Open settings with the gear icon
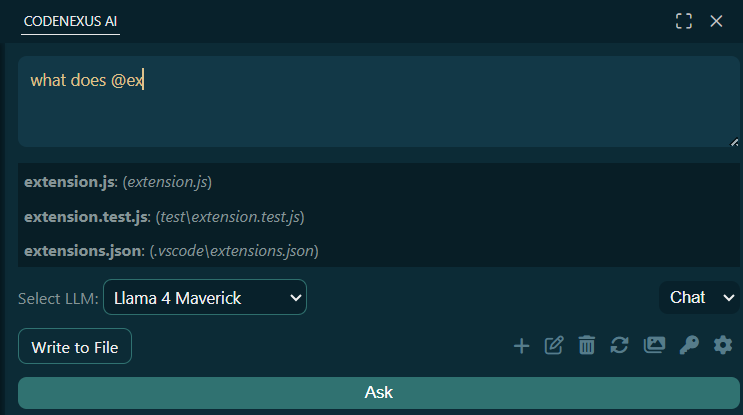This screenshot has width=743, height=415. 722,346
